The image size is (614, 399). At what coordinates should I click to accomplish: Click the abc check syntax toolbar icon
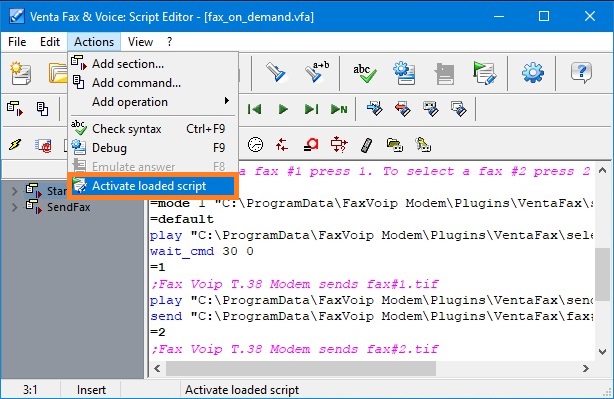click(x=365, y=73)
